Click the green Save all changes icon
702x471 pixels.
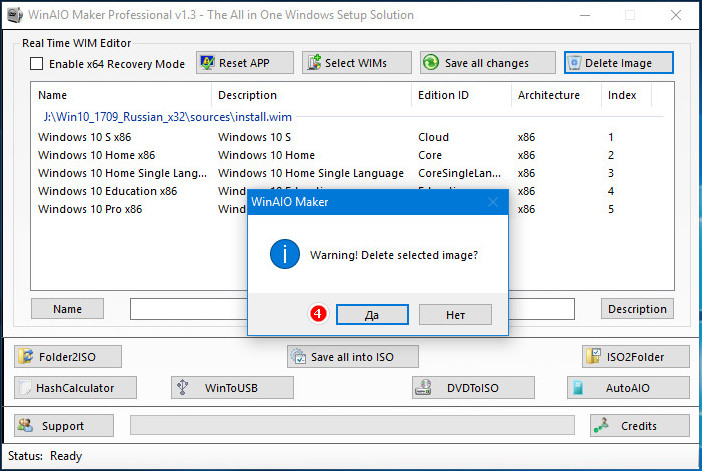(431, 63)
